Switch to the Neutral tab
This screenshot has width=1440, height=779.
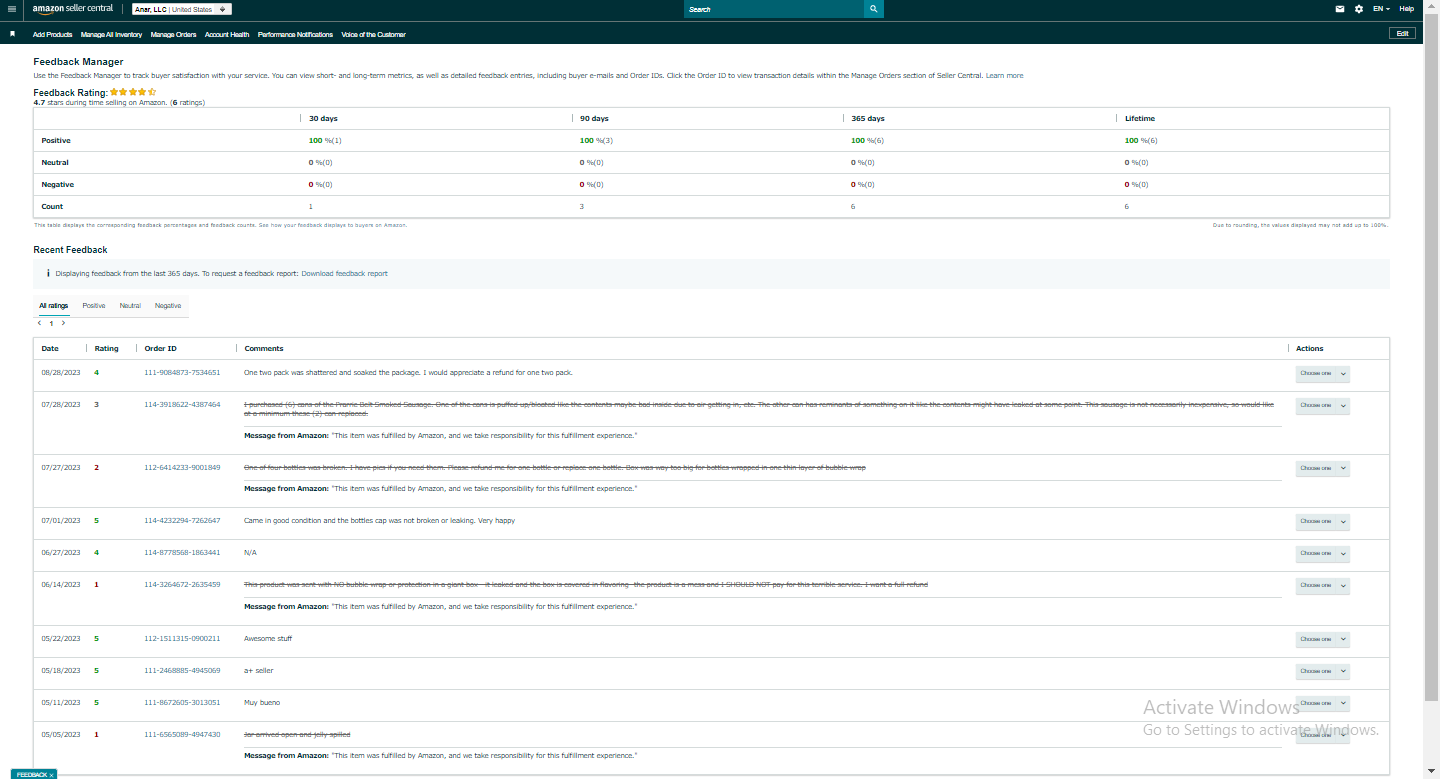pyautogui.click(x=130, y=306)
